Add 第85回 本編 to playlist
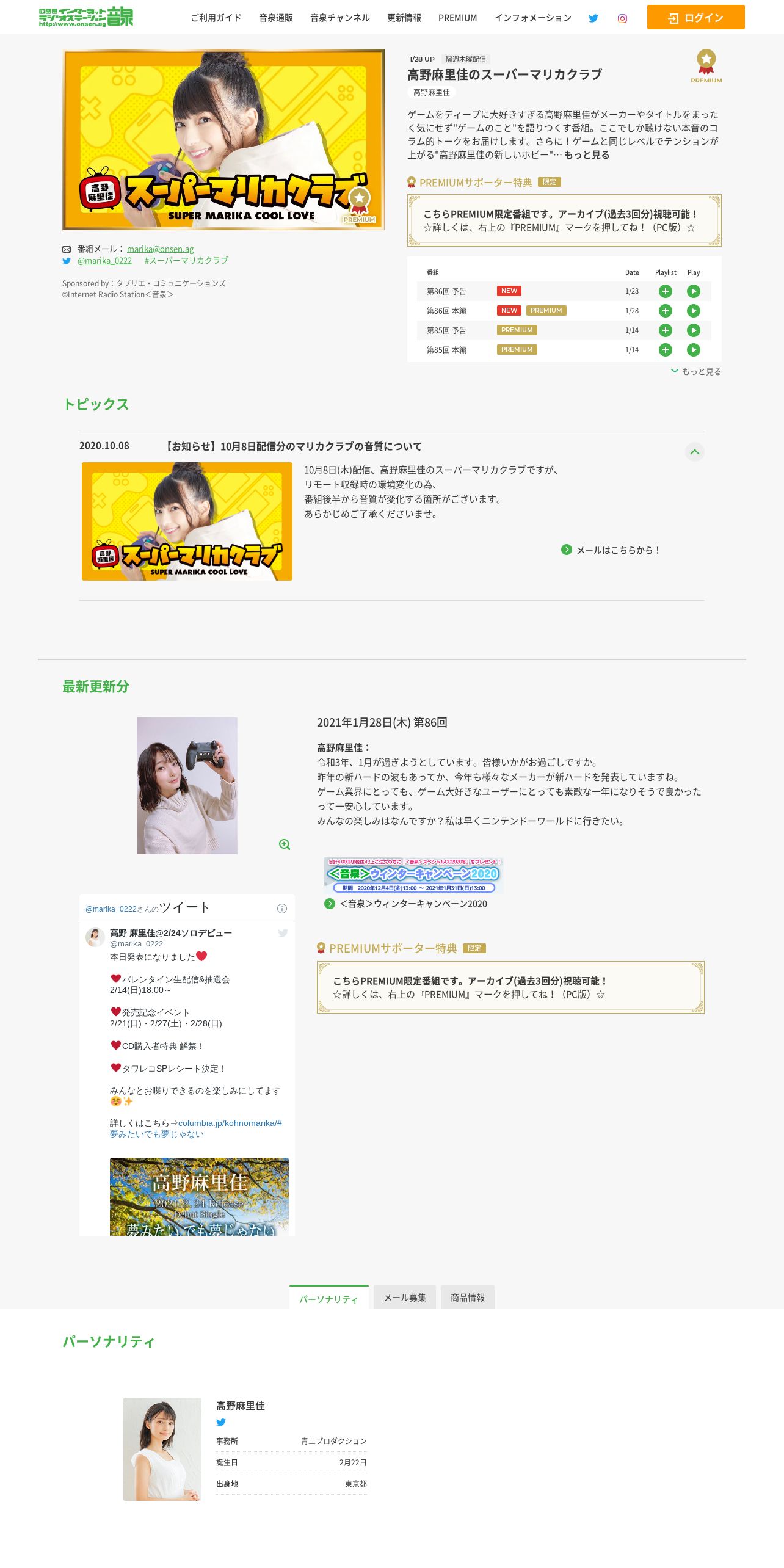 pos(666,350)
